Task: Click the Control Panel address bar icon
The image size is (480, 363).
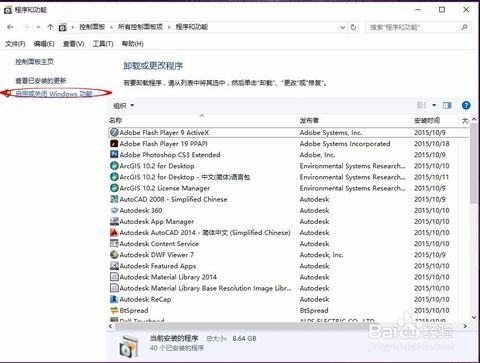Action: coord(62,28)
